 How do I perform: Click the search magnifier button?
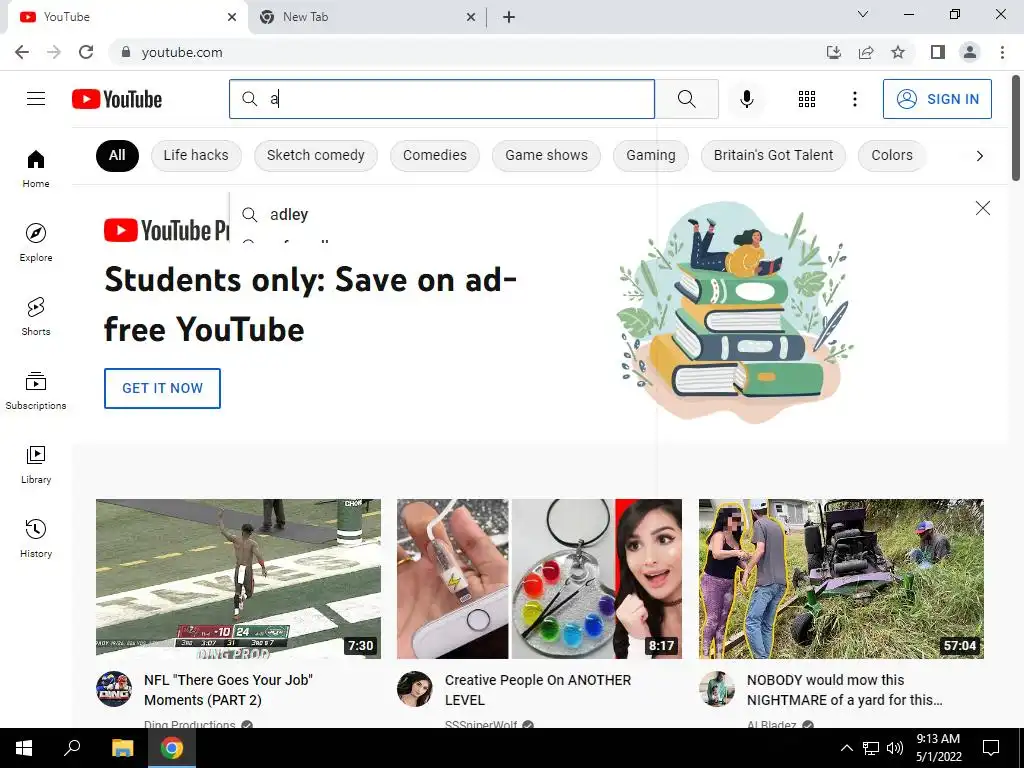coord(686,99)
